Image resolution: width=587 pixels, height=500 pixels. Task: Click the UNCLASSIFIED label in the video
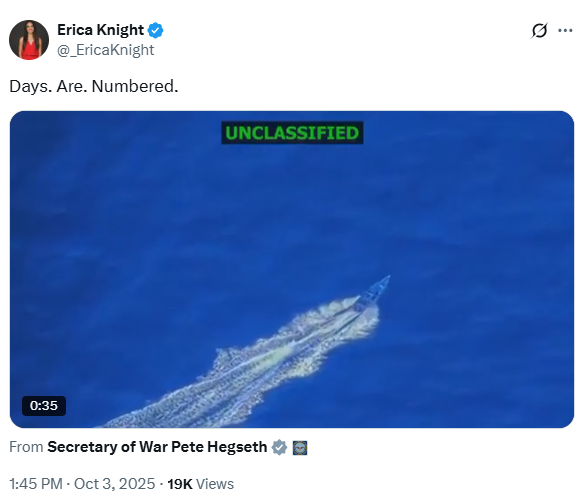[292, 133]
